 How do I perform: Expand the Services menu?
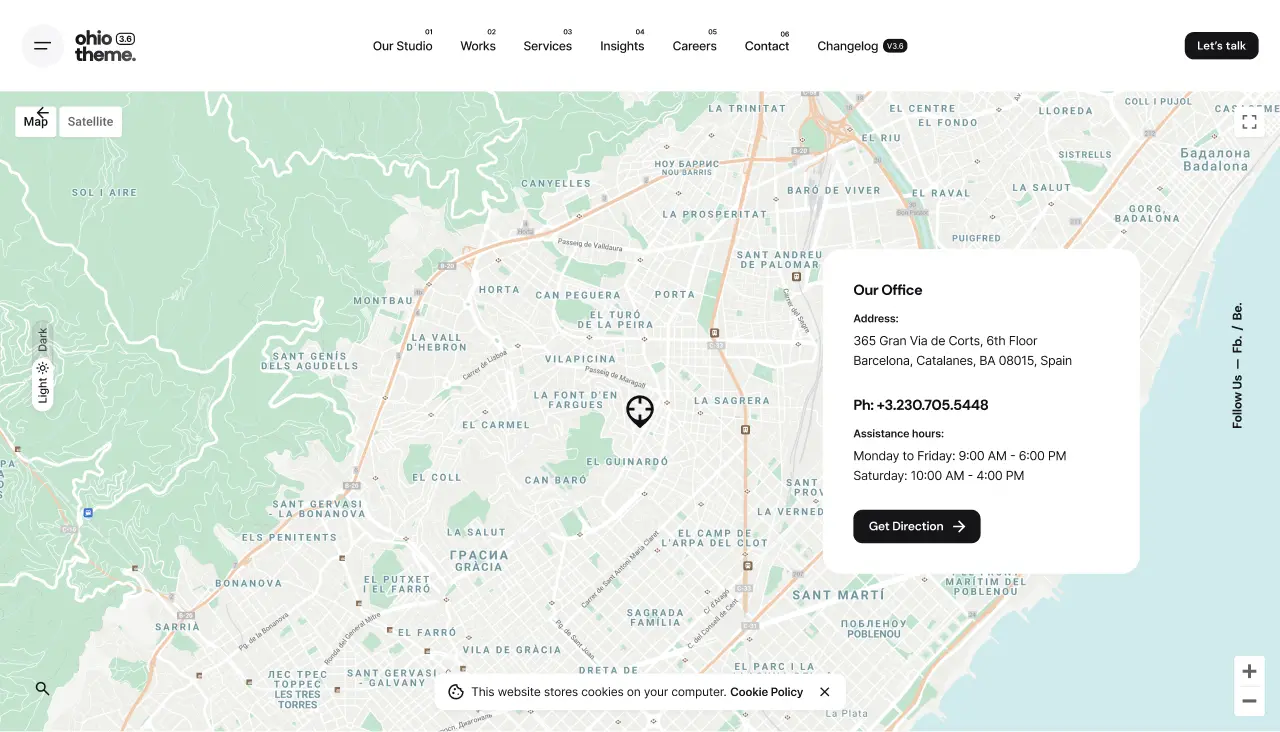(x=547, y=46)
